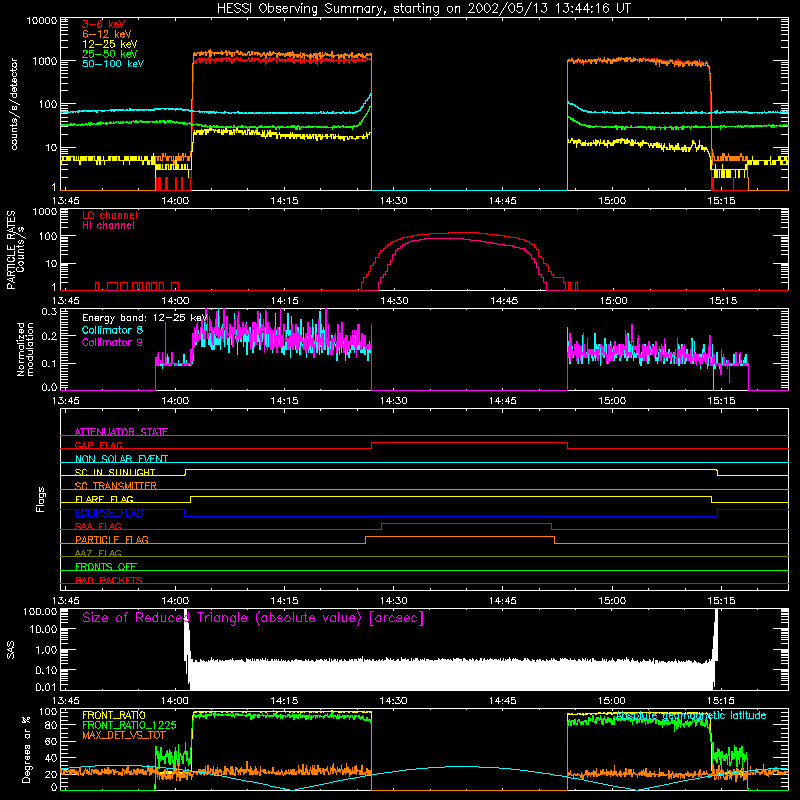Click the BAD_PACKETS flag label
Viewport: 800px width, 800px height.
pyautogui.click(x=109, y=580)
